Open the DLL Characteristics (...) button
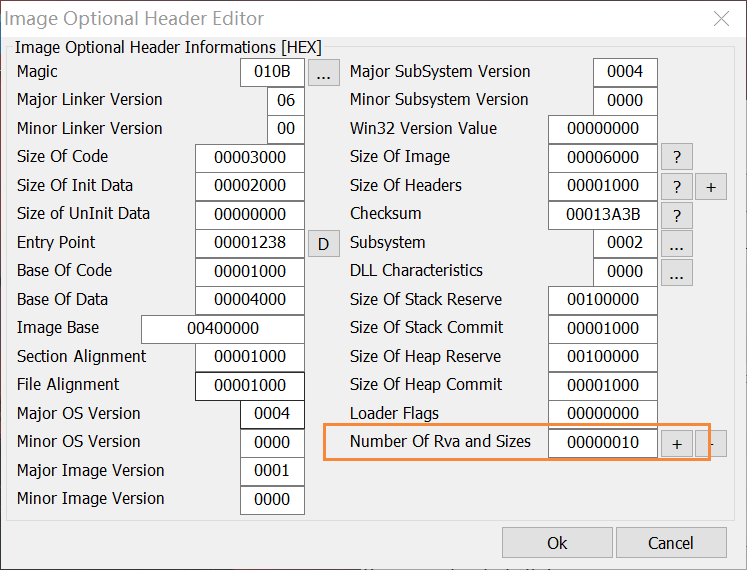Image resolution: width=747 pixels, height=570 pixels. (676, 272)
